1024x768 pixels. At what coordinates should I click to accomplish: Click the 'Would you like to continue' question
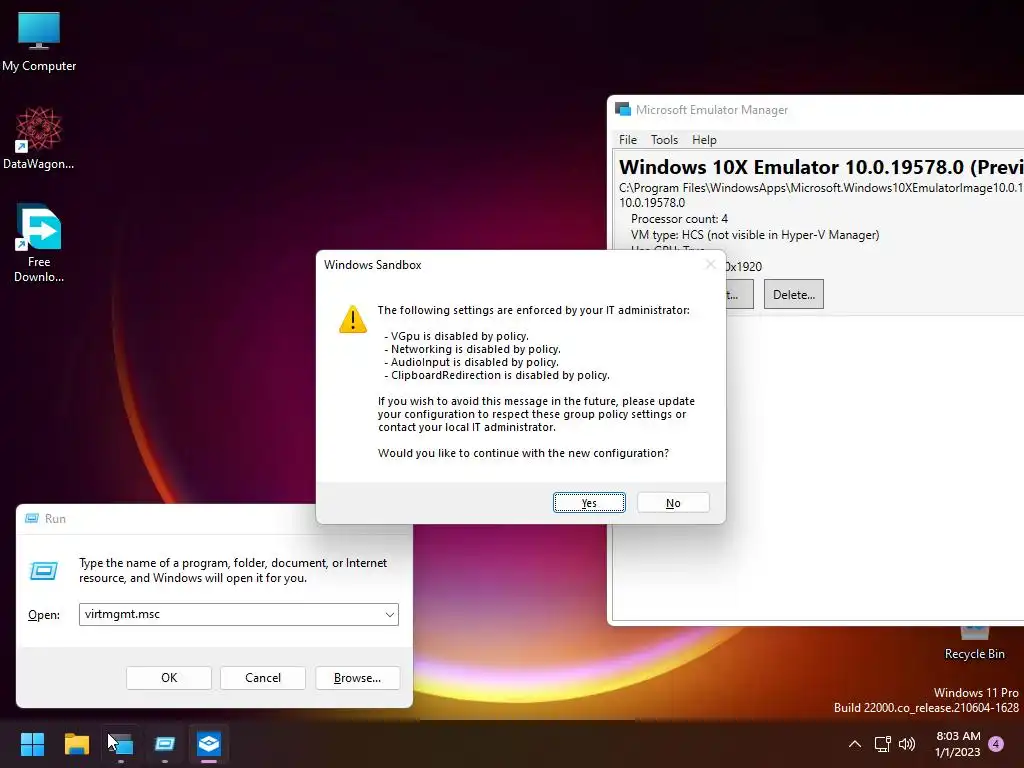click(x=523, y=453)
